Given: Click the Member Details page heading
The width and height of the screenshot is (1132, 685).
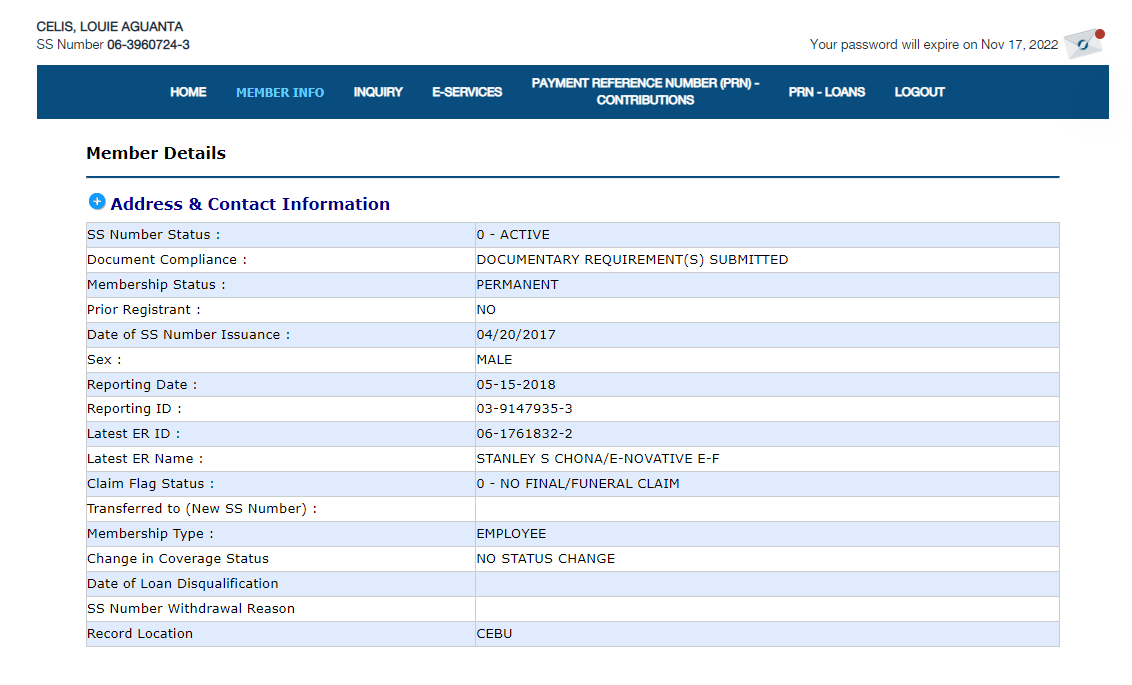Looking at the screenshot, I should (x=156, y=153).
